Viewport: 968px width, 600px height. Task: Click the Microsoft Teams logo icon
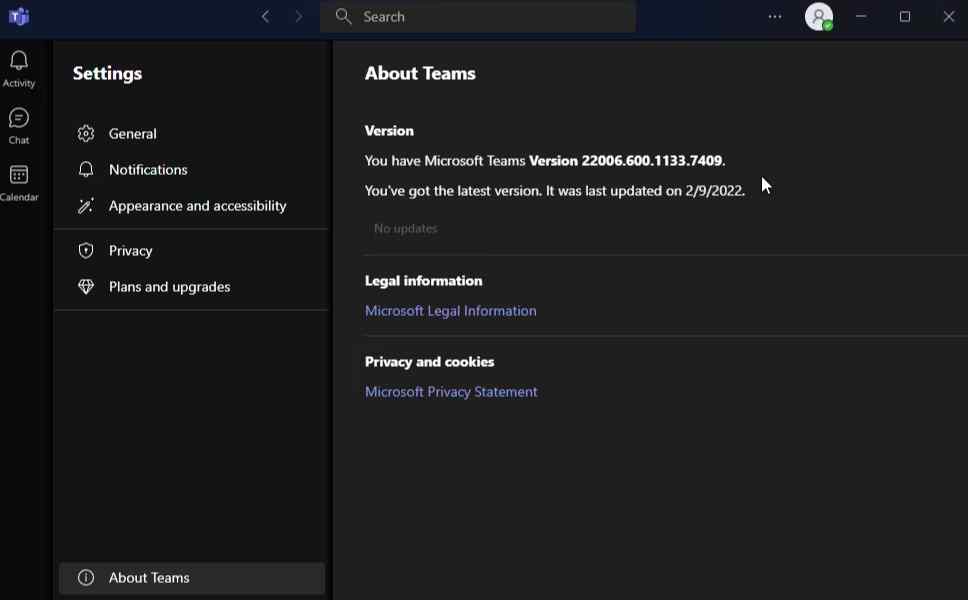click(19, 17)
